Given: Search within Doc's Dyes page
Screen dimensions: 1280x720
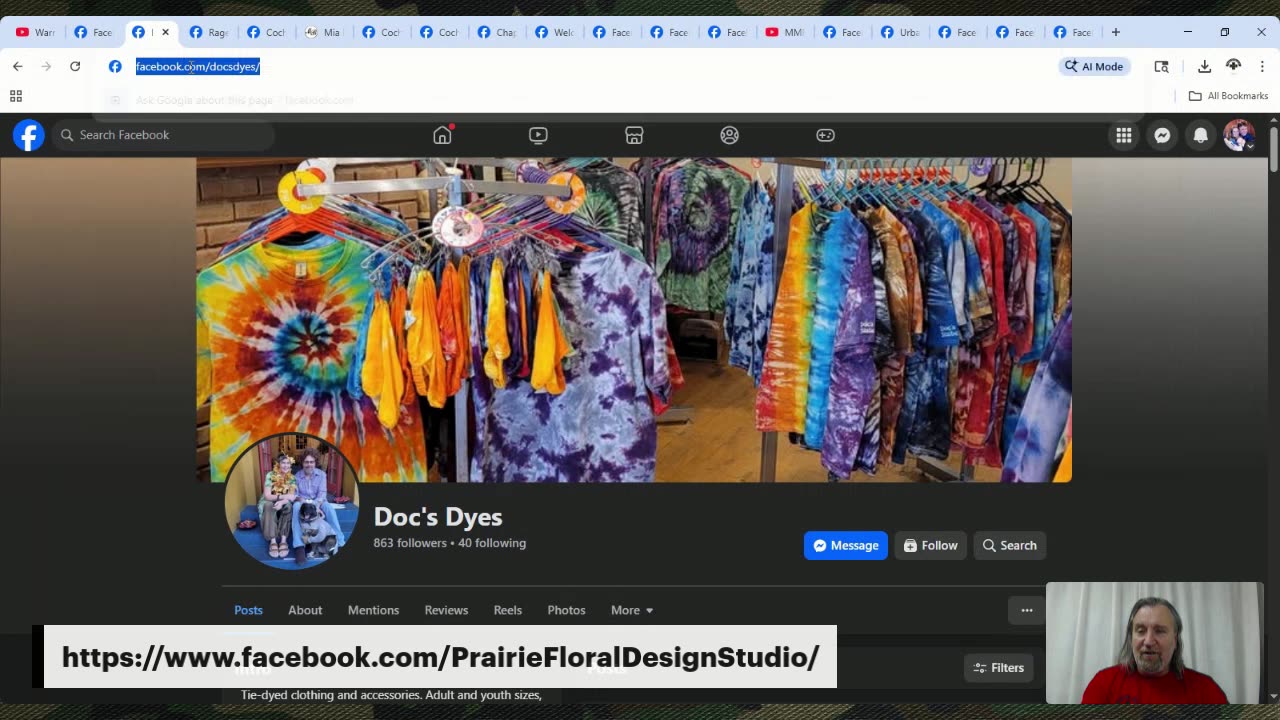Looking at the screenshot, I should click(x=1010, y=545).
